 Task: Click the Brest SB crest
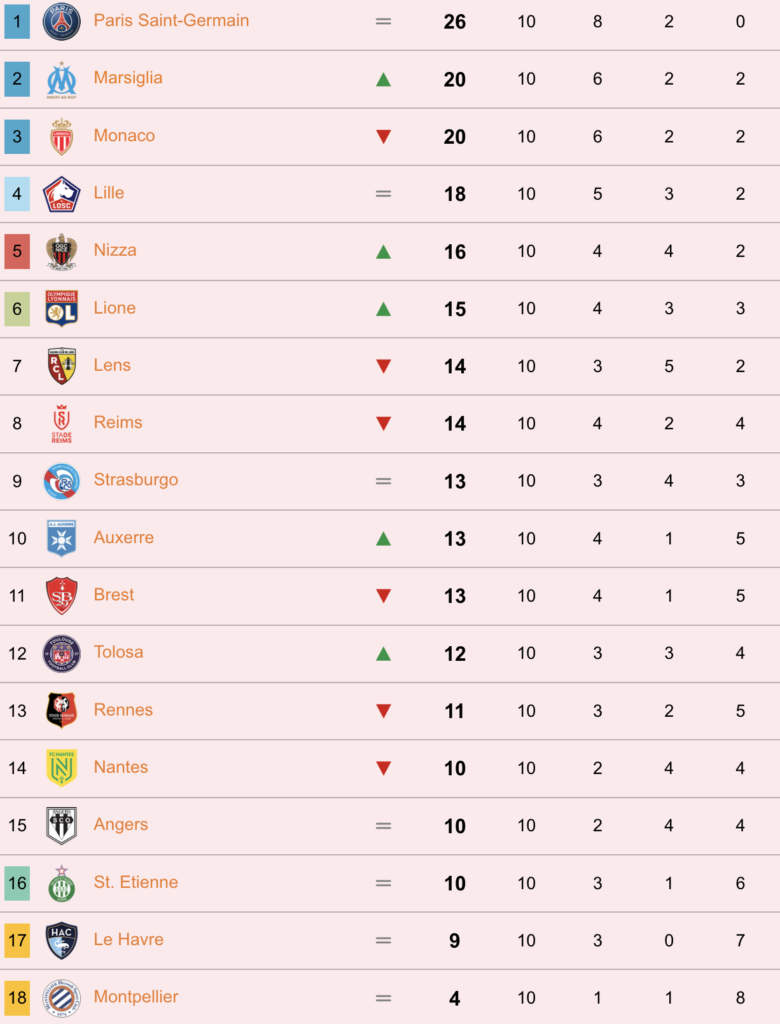[61, 596]
